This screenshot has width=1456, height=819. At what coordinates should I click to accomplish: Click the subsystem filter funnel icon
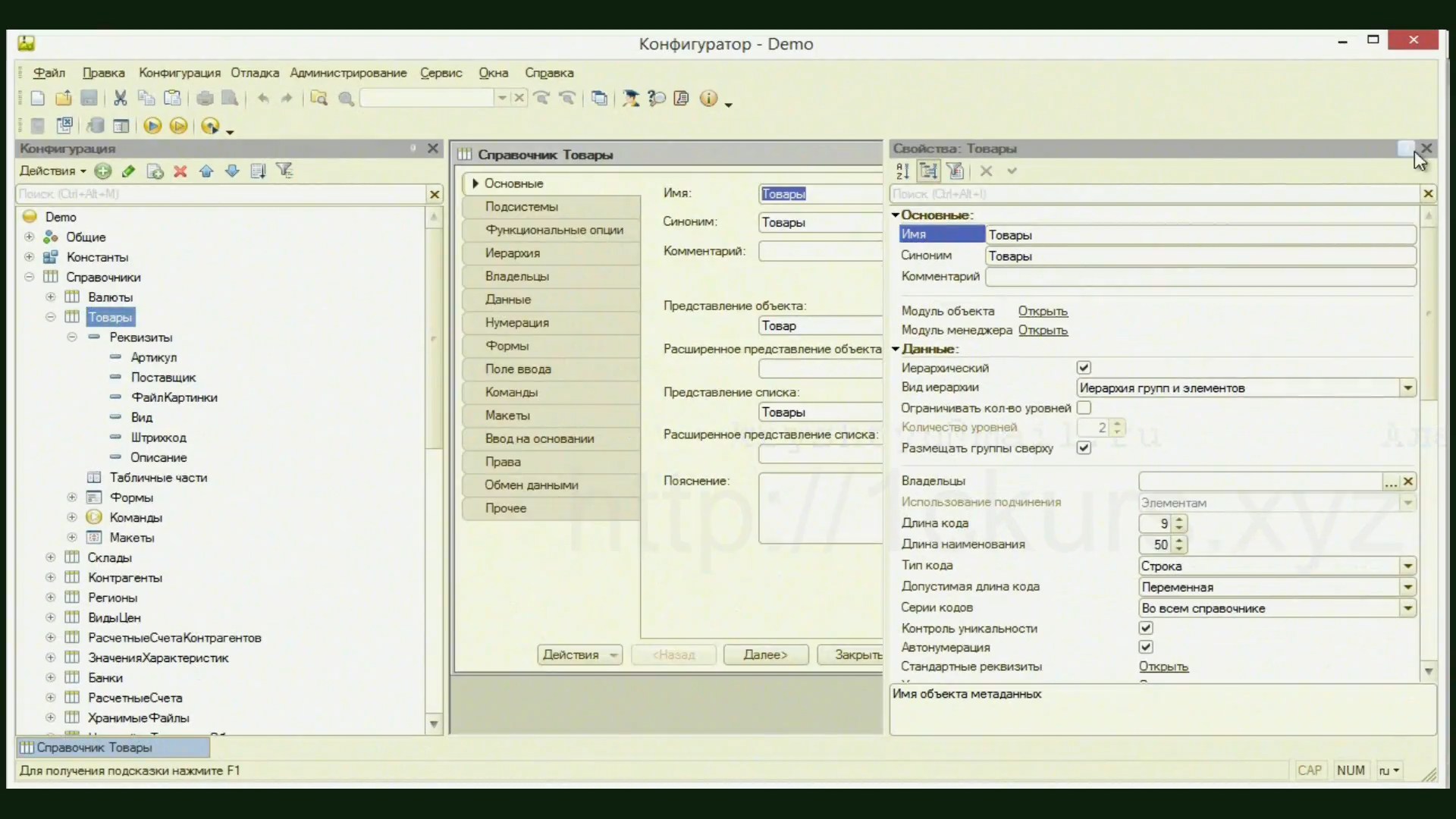(284, 171)
